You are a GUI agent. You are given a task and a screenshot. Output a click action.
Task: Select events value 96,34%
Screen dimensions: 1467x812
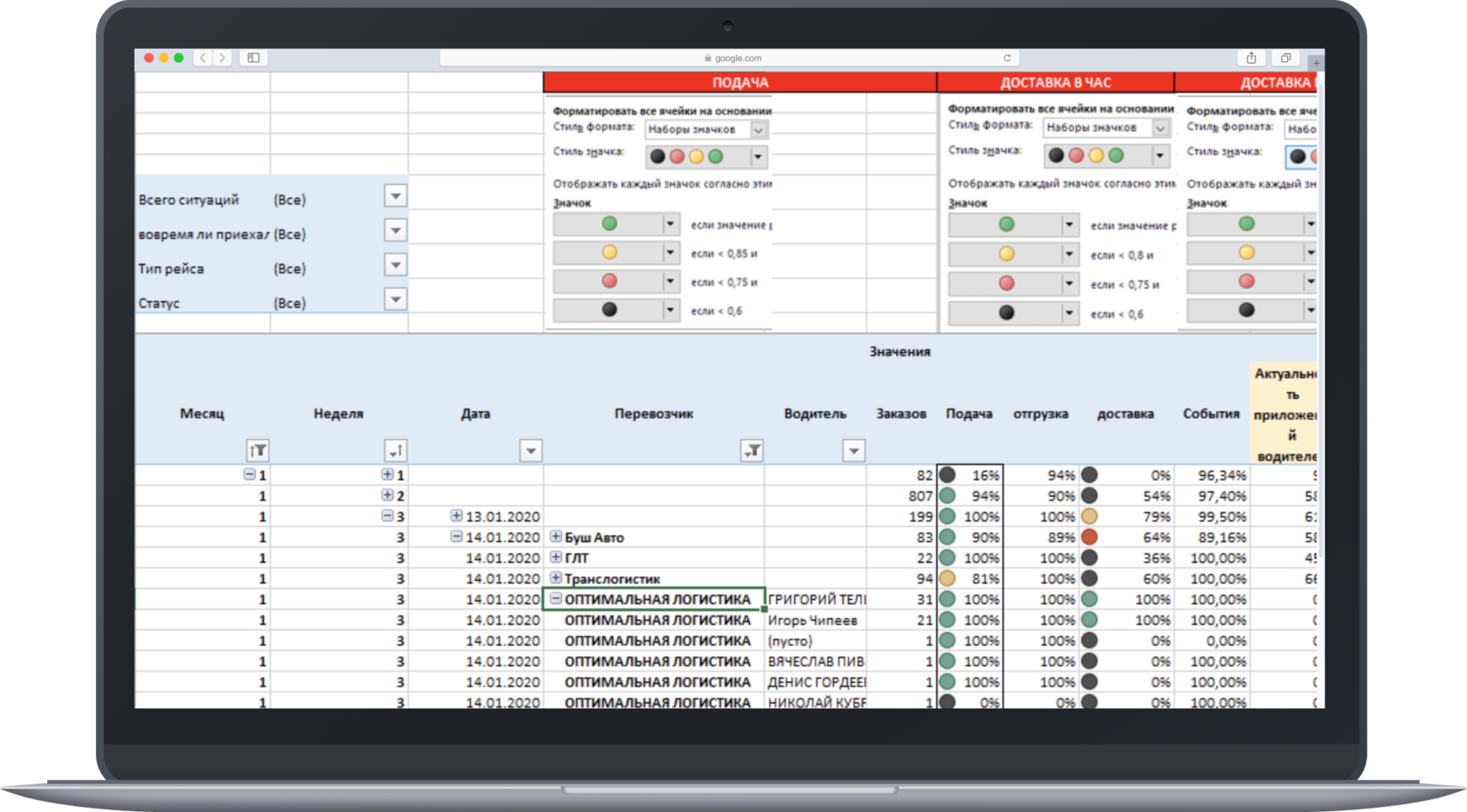click(1212, 475)
